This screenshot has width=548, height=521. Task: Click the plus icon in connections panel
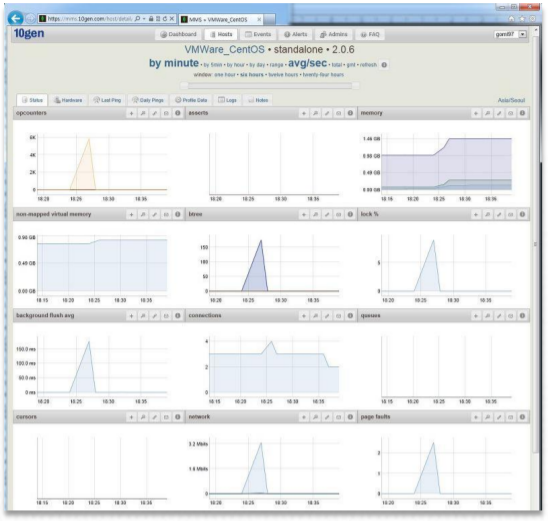pos(304,316)
